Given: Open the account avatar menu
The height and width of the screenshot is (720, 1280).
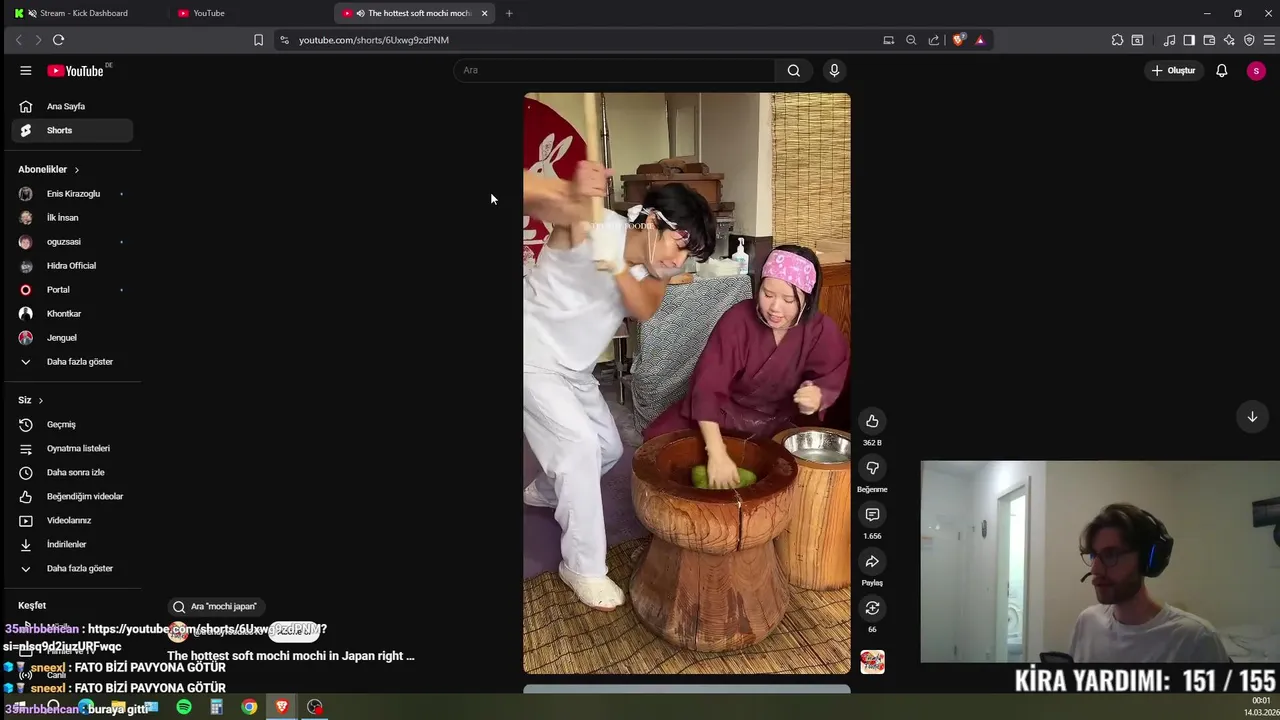Looking at the screenshot, I should coord(1256,70).
